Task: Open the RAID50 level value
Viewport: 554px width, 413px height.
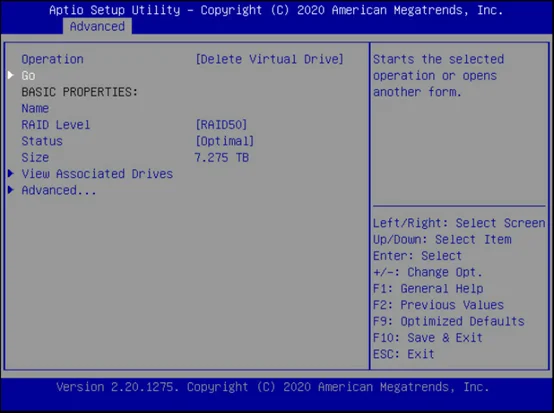Action: (221, 125)
